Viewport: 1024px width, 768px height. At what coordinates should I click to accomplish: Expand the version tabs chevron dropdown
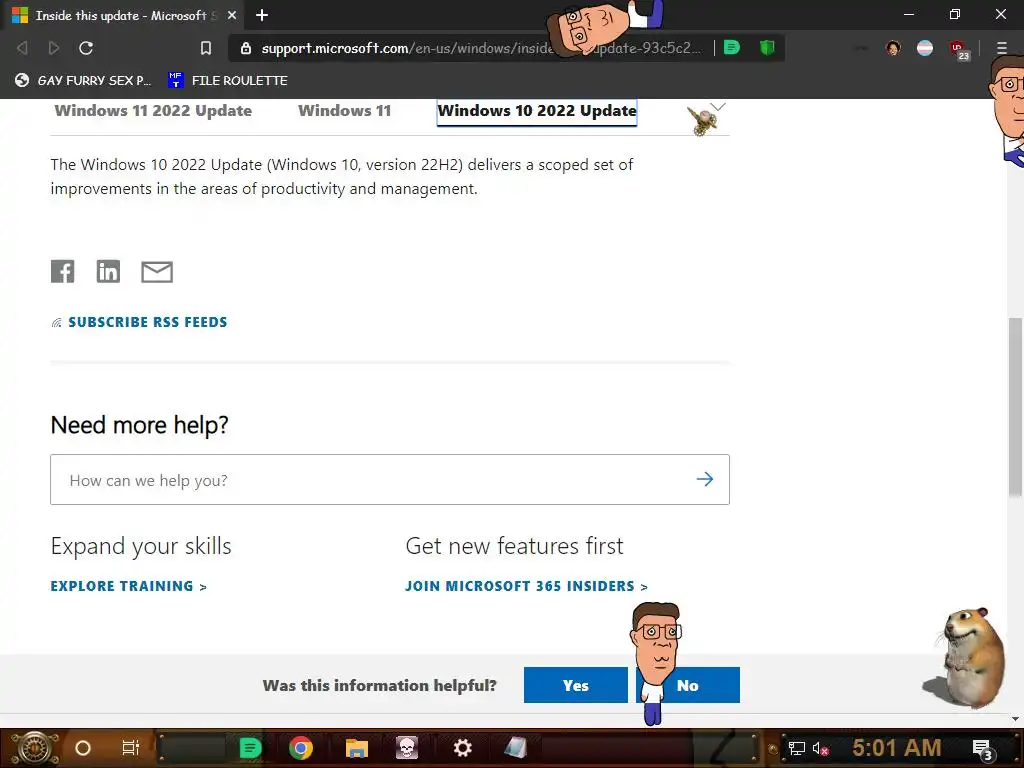tap(718, 106)
